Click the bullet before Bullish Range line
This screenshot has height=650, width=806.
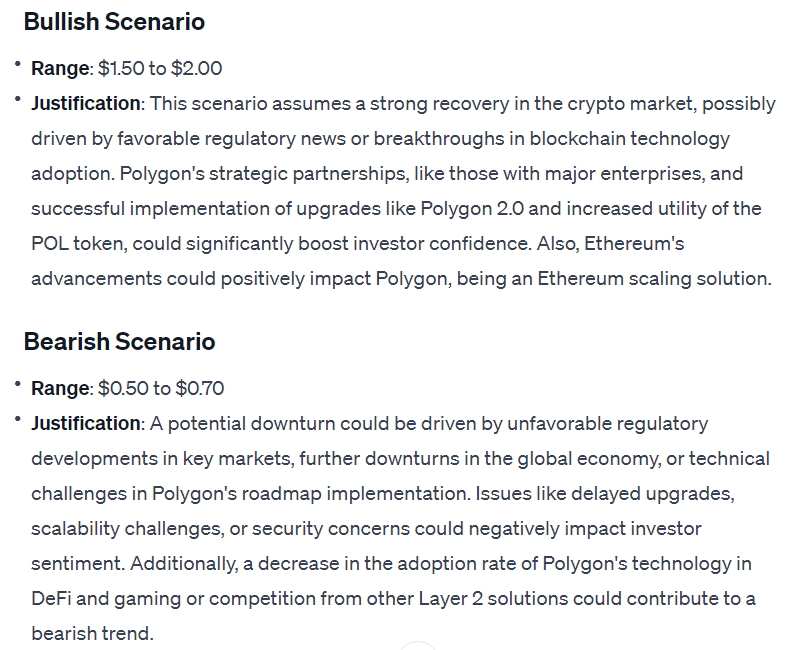click(17, 64)
